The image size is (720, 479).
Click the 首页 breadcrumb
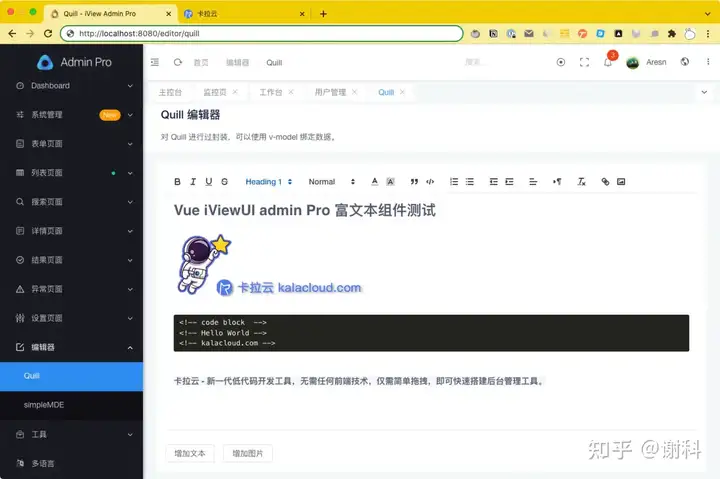(x=201, y=62)
